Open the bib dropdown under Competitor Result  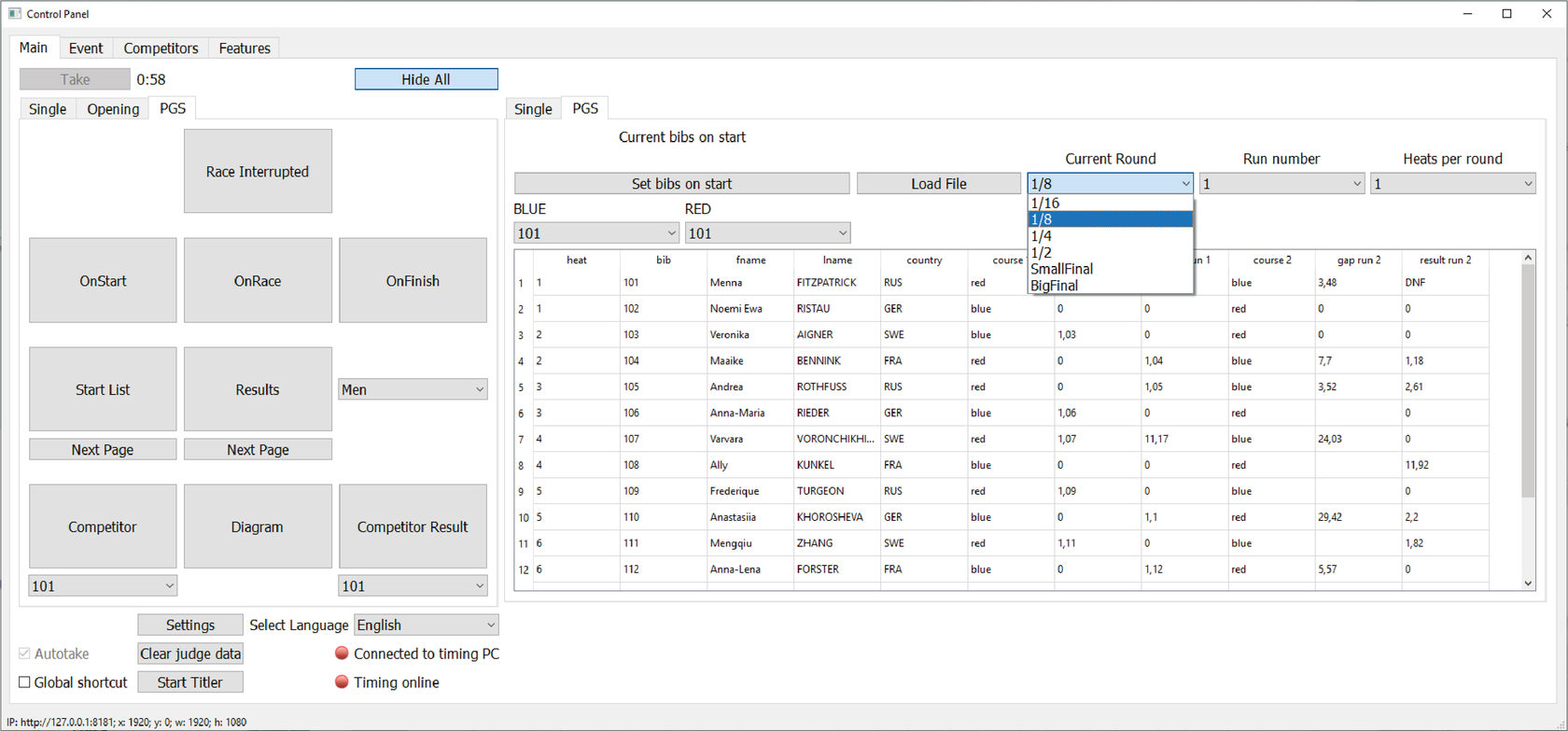point(413,586)
